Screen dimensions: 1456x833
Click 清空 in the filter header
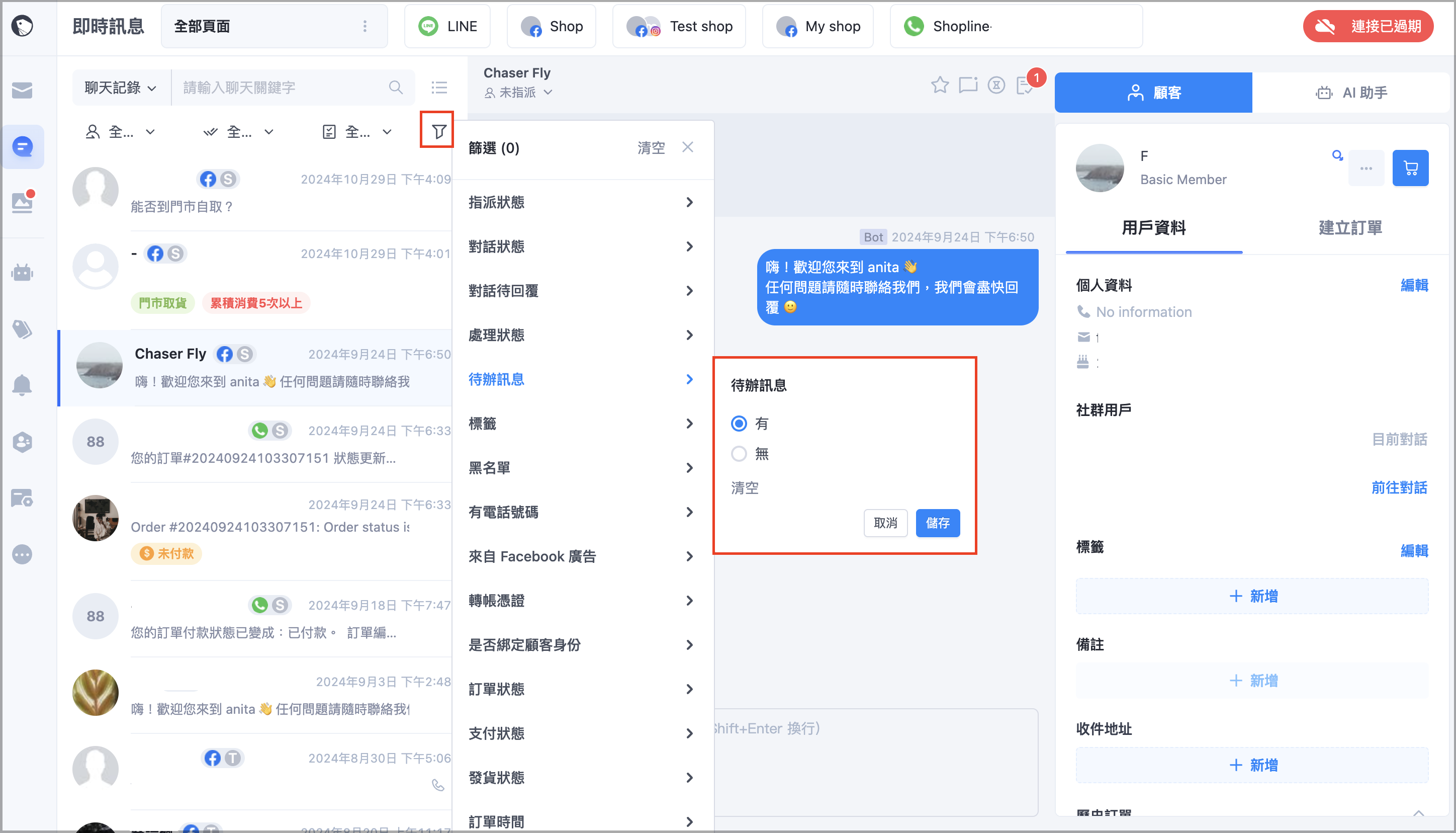pos(651,147)
